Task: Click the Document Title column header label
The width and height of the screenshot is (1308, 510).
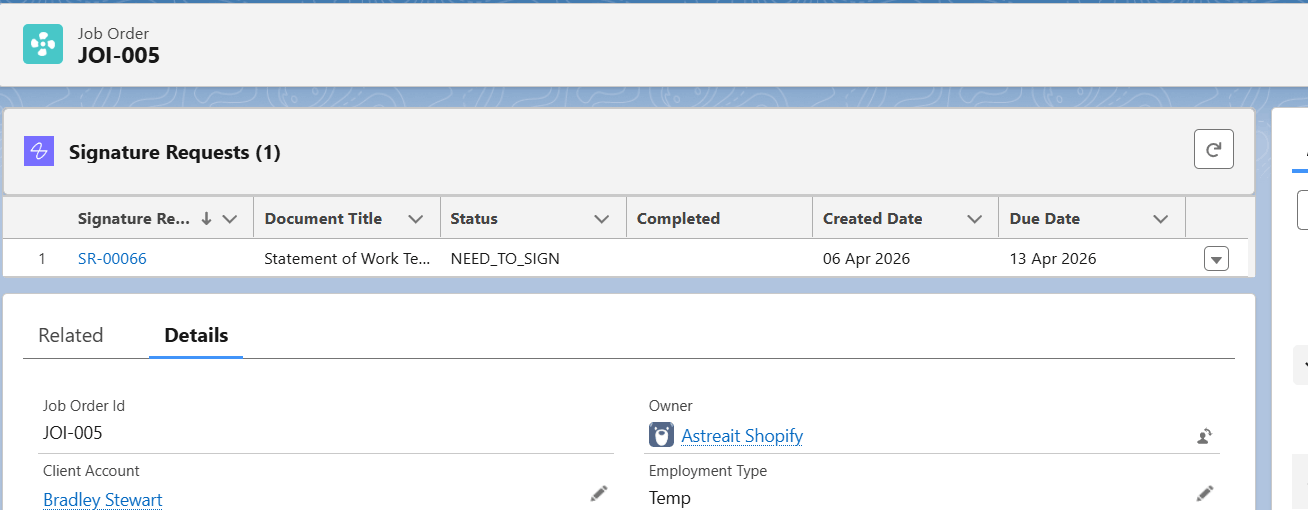Action: [323, 219]
